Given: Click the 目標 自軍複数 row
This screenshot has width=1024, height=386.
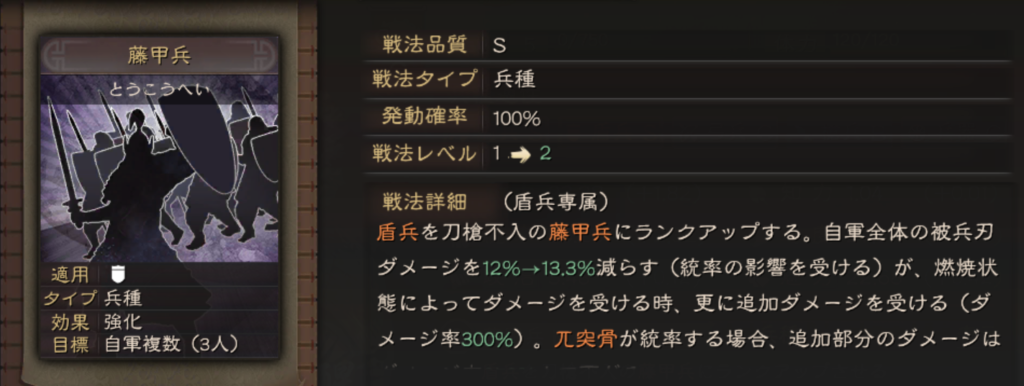Looking at the screenshot, I should [159, 344].
